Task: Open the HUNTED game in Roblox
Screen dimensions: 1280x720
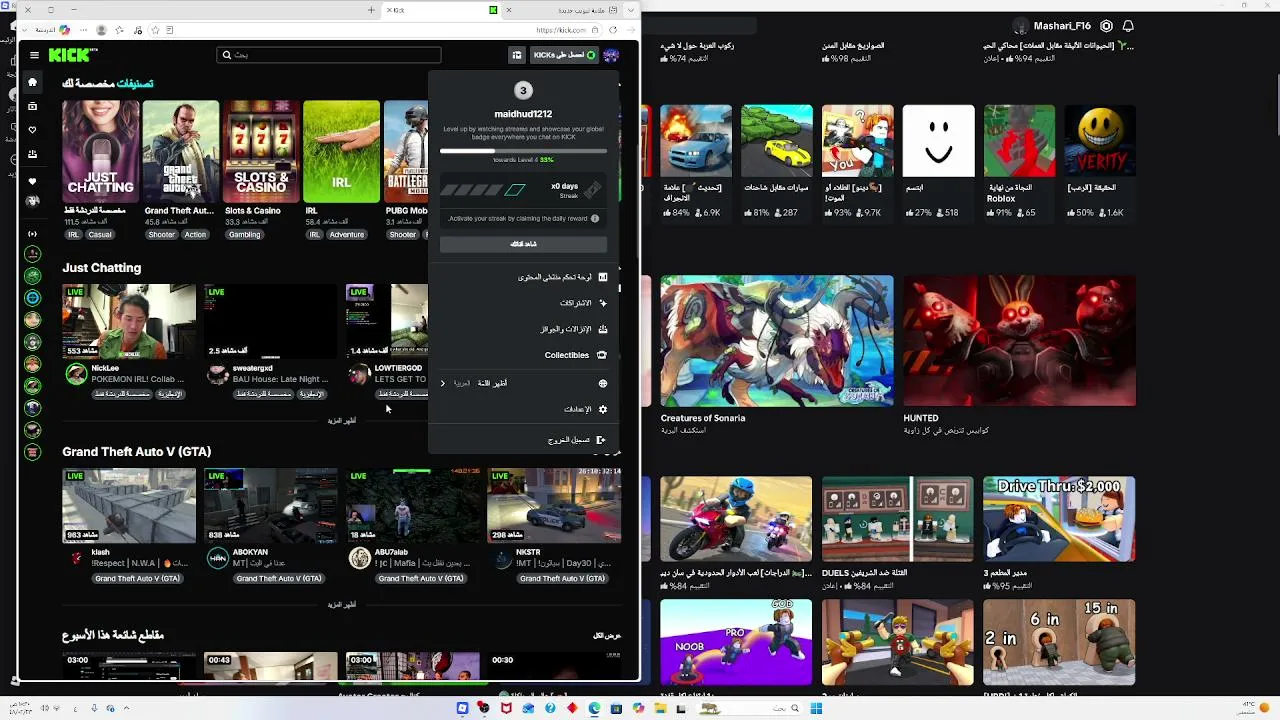Action: 1019,341
